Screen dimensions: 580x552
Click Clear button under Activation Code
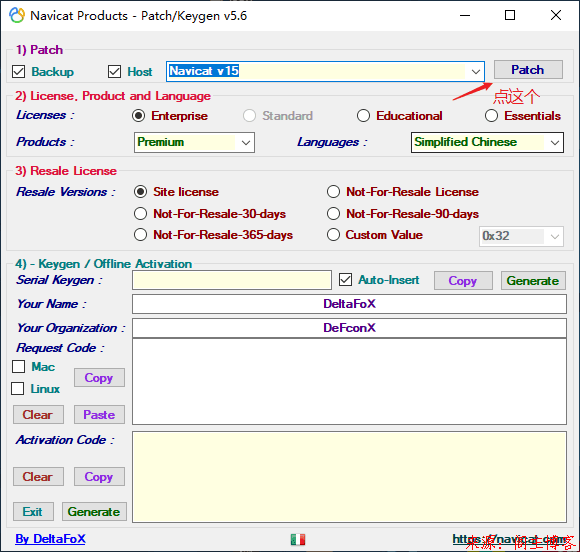[x=38, y=477]
